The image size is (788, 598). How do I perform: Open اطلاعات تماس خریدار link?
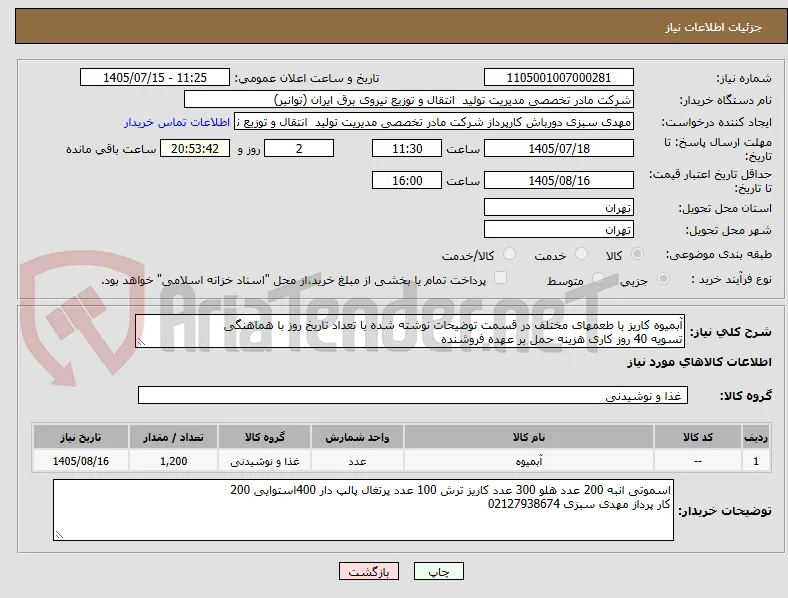[x=177, y=122]
